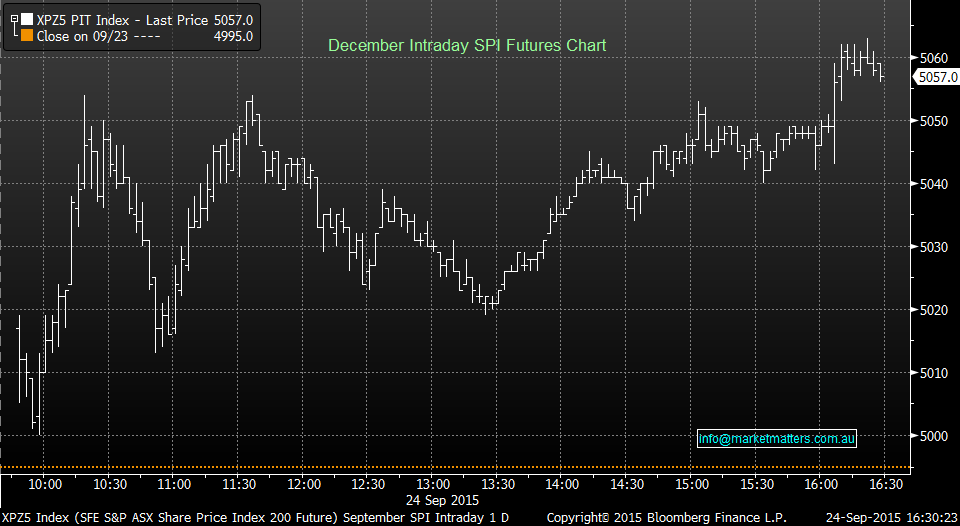The image size is (960, 526).
Task: Open the info@marketmatters.com.au email link
Action: pos(777,438)
